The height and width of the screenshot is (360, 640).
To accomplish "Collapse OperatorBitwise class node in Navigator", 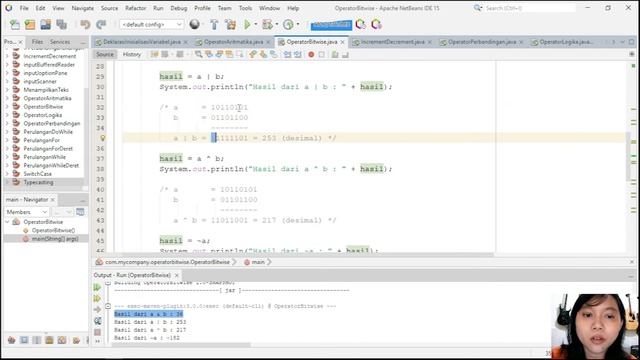I will click(7, 222).
